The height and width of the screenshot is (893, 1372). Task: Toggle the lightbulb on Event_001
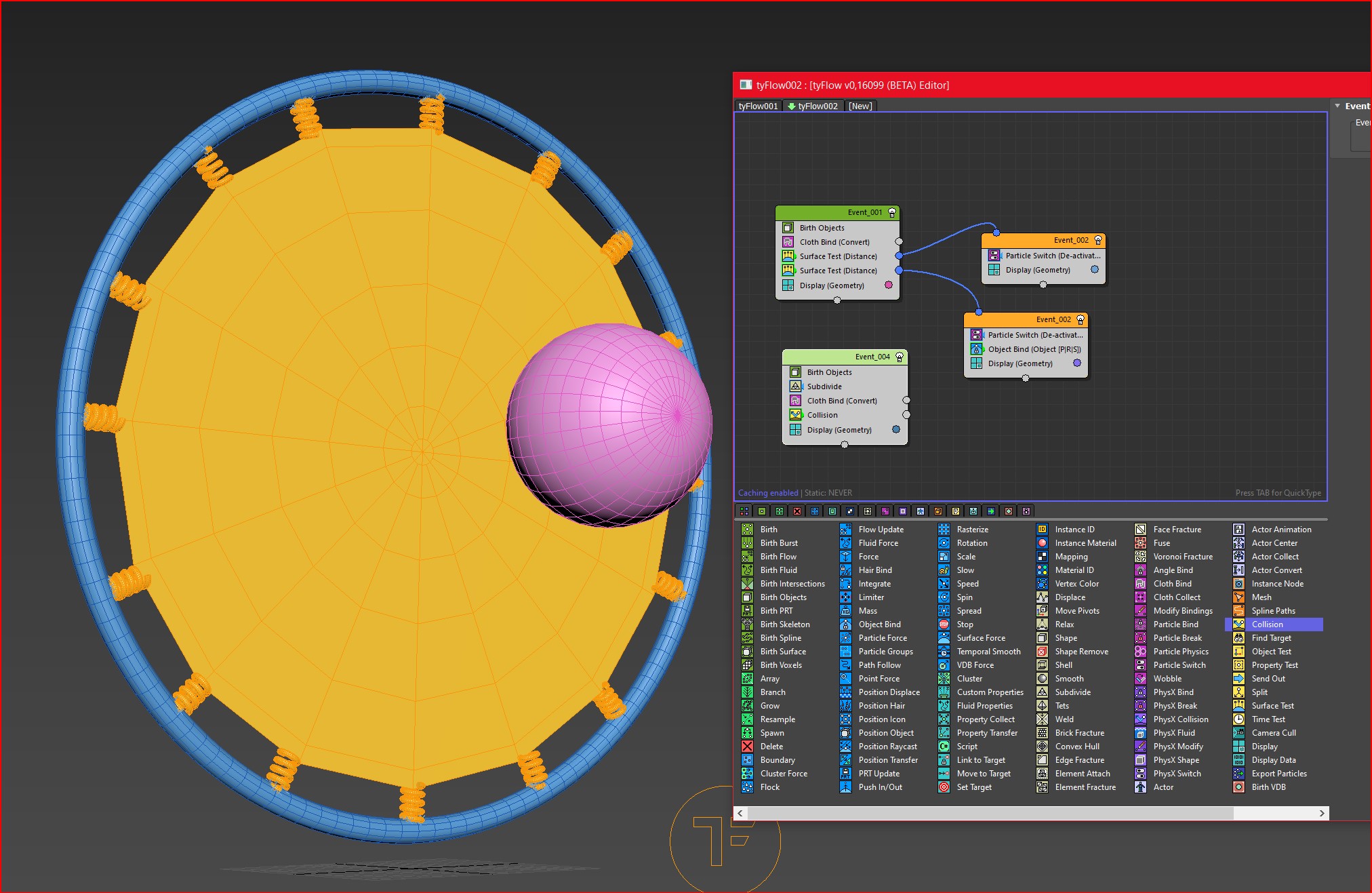(892, 212)
